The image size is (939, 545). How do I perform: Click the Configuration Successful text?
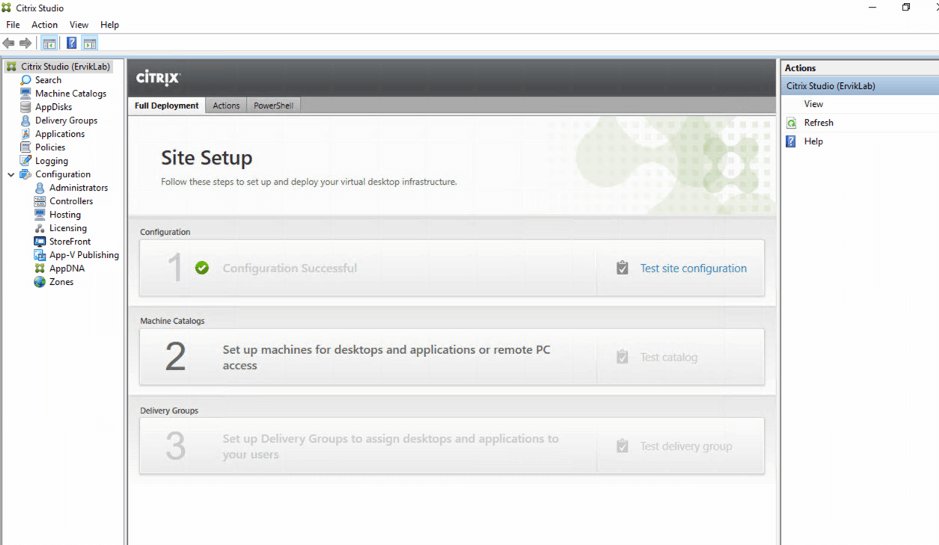(290, 268)
